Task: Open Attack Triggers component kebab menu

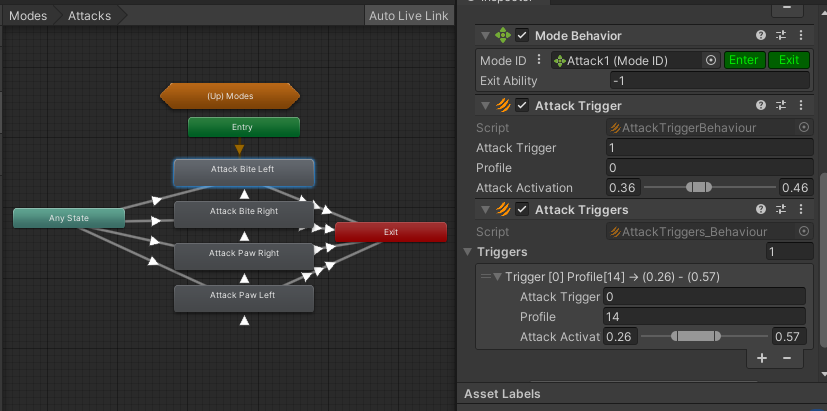Action: 802,209
